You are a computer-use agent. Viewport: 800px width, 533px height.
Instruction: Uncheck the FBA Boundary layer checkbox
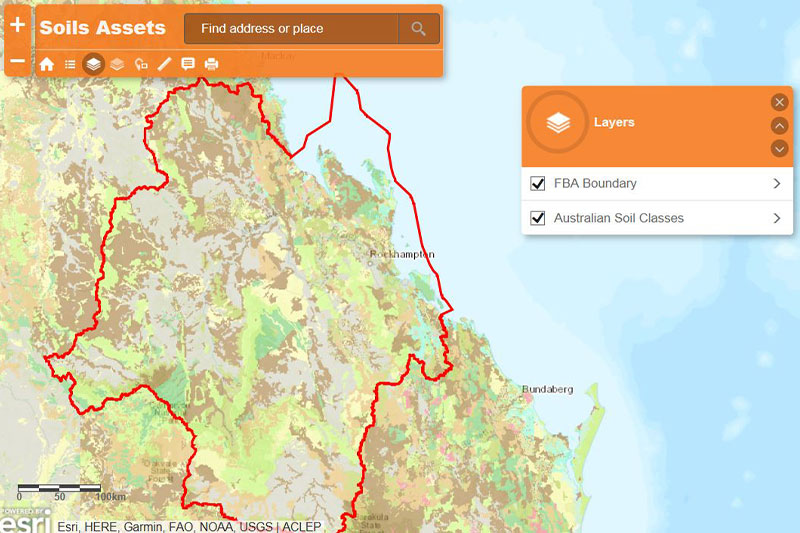pos(538,184)
